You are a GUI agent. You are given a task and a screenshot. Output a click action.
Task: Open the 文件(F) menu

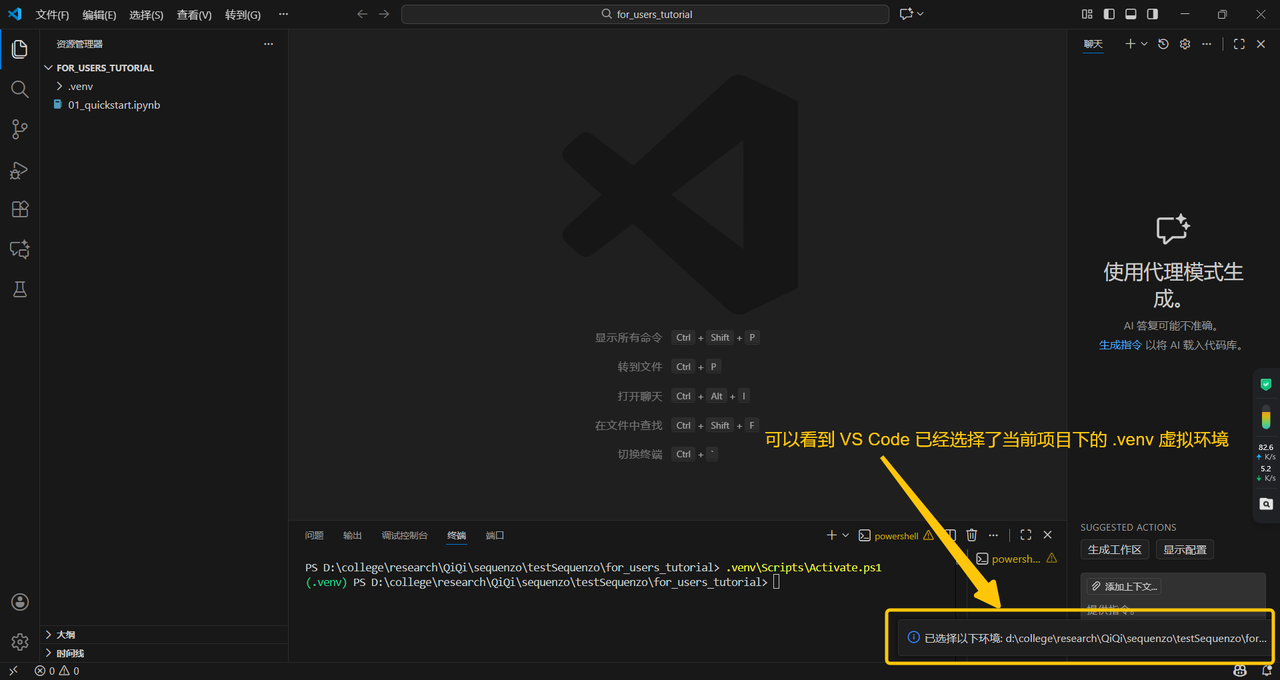(52, 15)
